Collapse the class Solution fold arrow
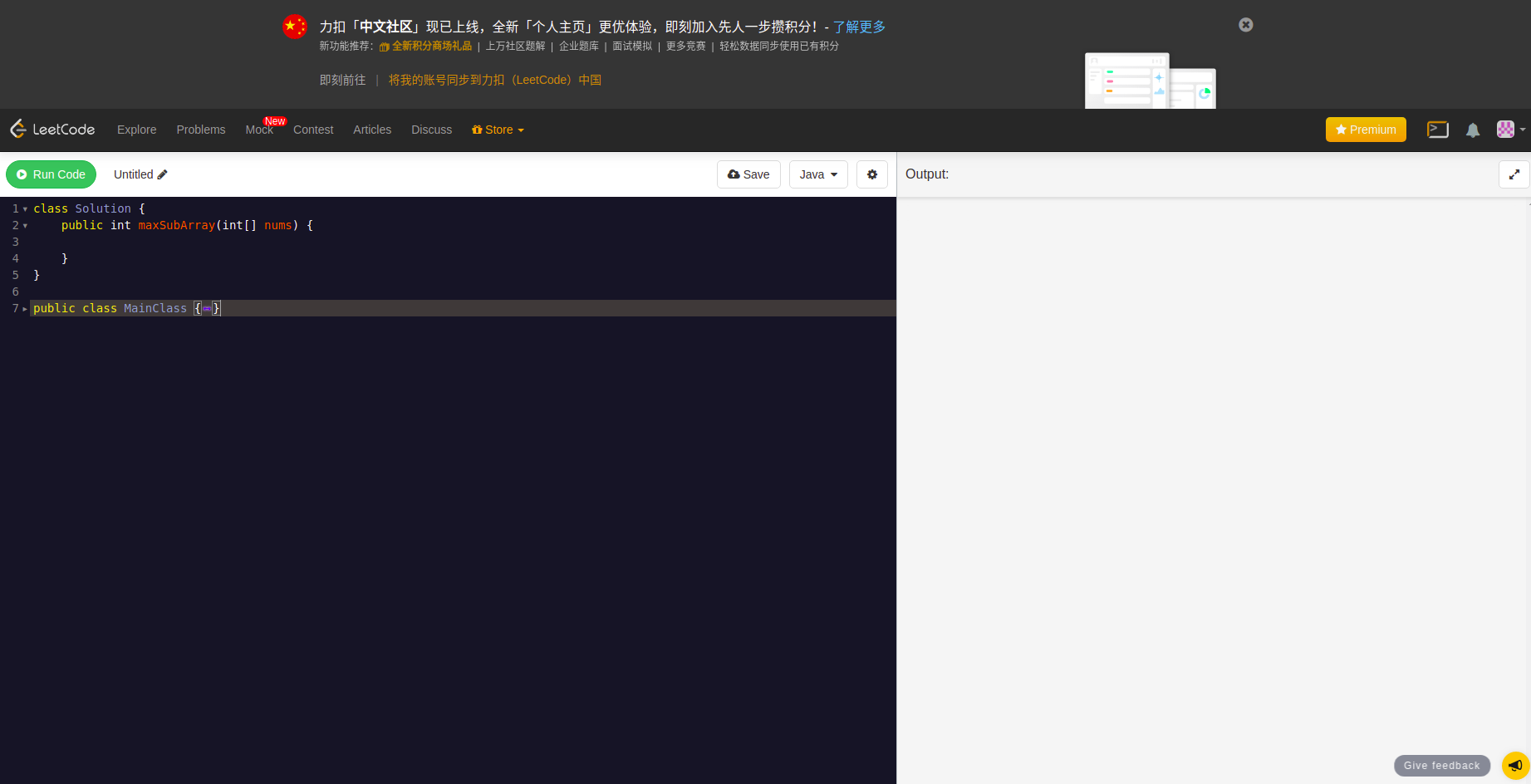The image size is (1531, 784). (25, 209)
